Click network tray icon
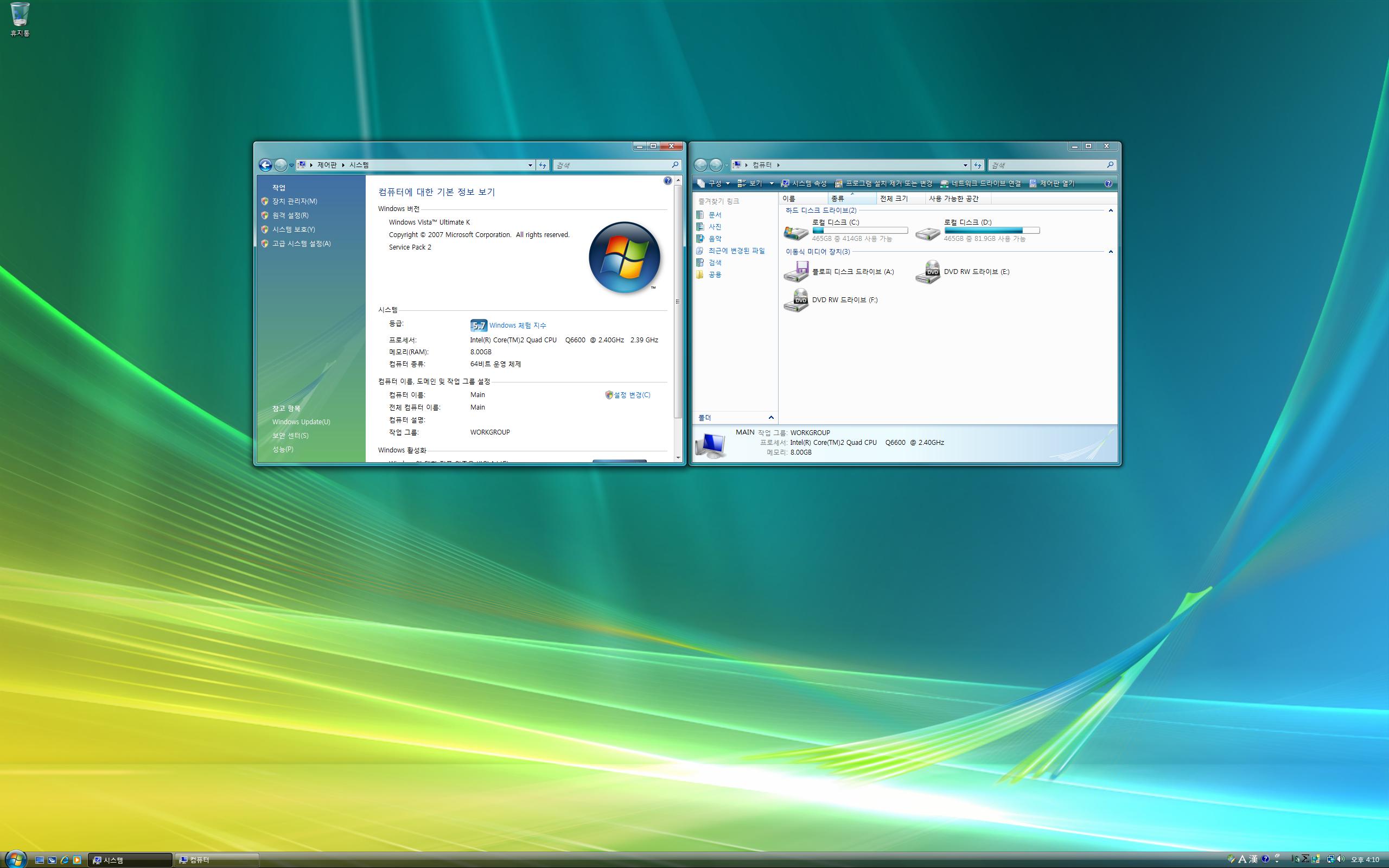The height and width of the screenshot is (868, 1389). pyautogui.click(x=1330, y=859)
